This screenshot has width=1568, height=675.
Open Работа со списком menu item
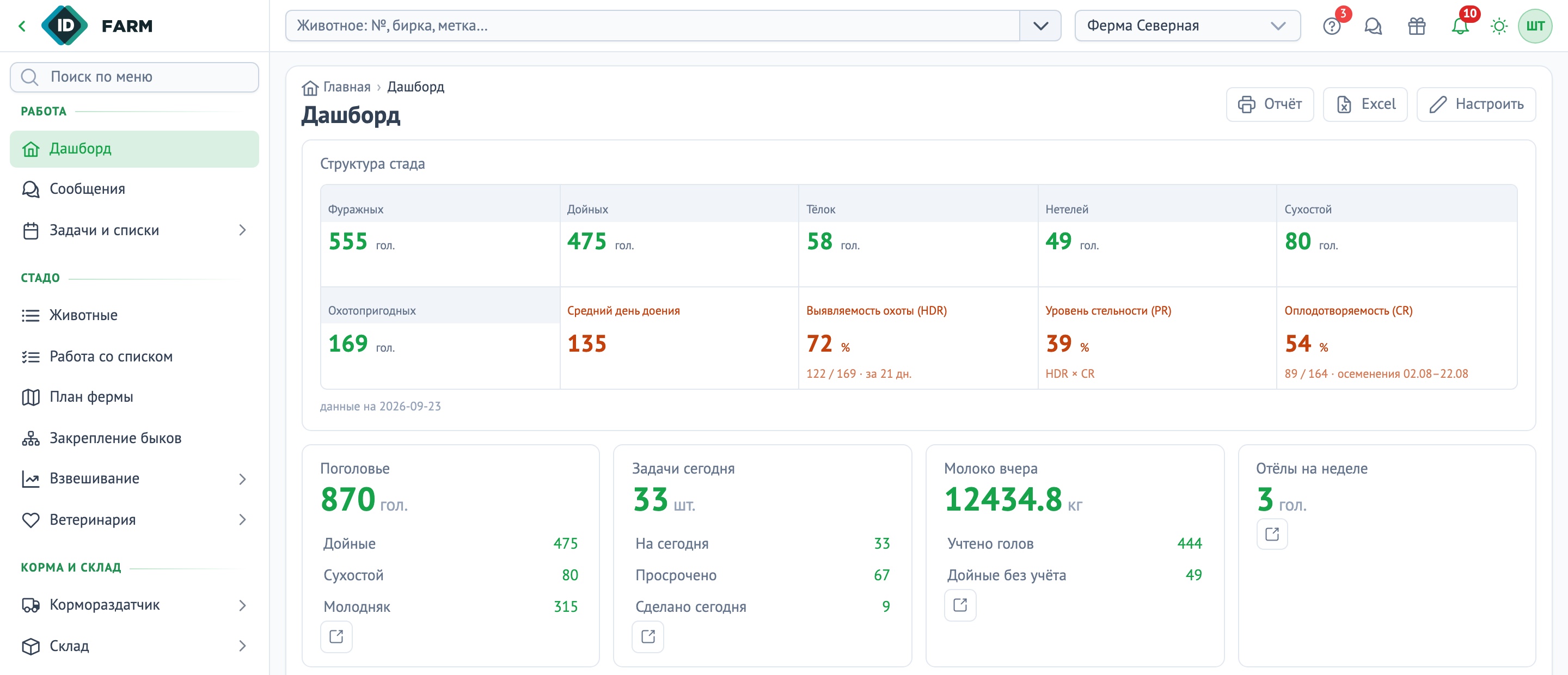pos(134,356)
